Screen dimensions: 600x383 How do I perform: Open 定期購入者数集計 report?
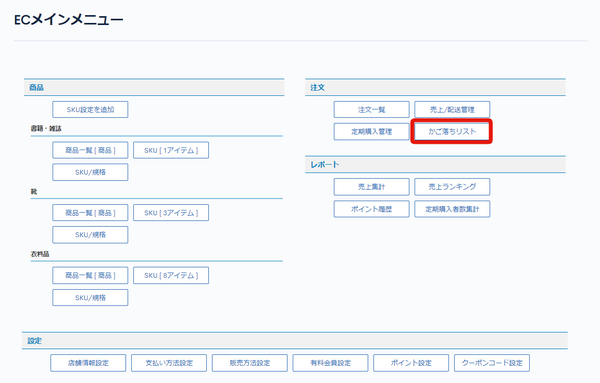452,209
